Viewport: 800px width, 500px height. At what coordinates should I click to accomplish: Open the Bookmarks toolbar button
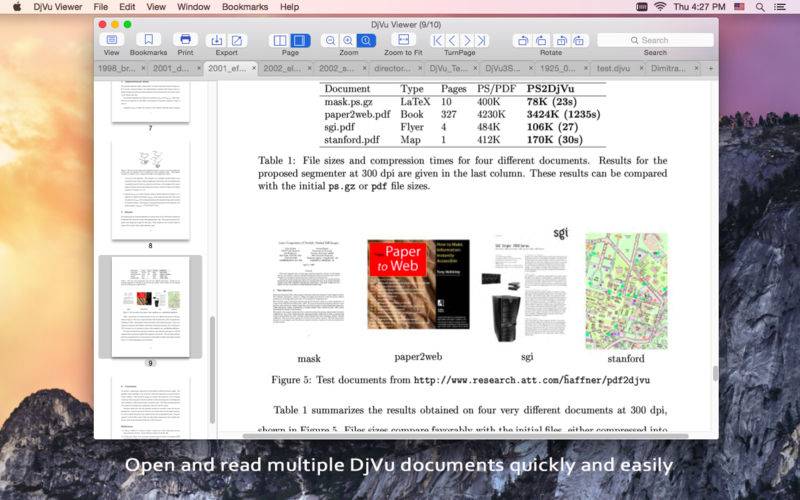pyautogui.click(x=148, y=40)
